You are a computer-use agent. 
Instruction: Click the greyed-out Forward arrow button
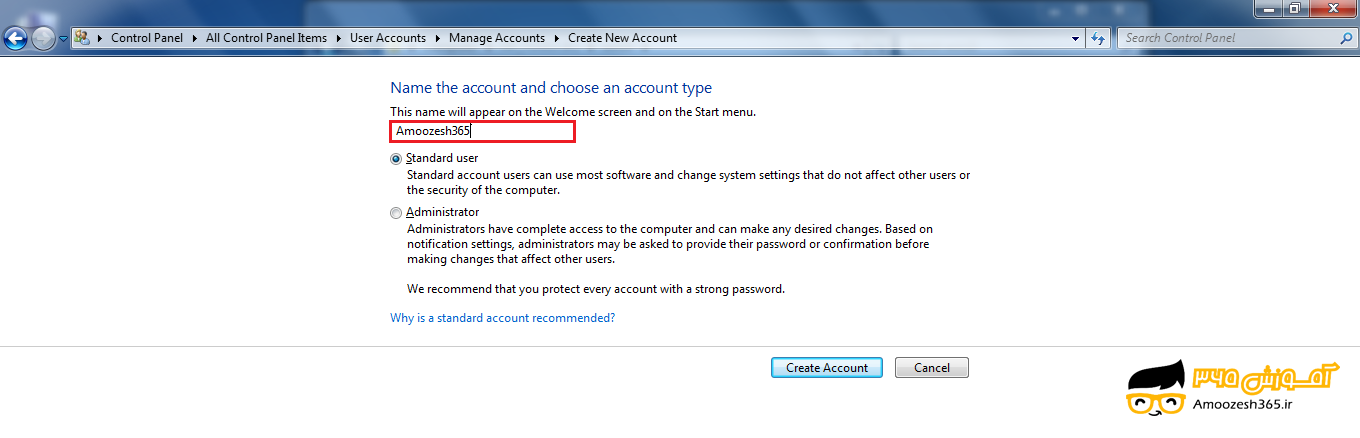coord(43,38)
